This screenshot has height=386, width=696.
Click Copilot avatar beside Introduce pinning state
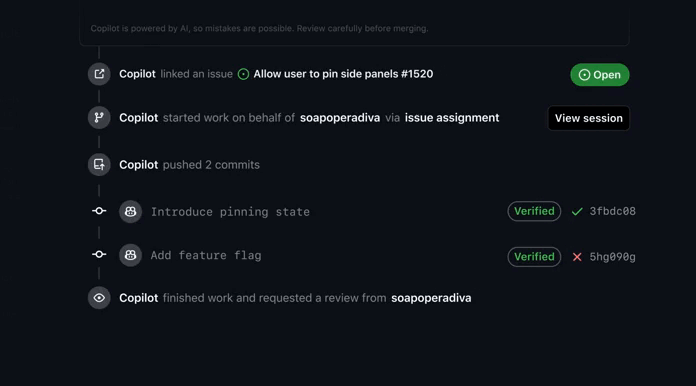(130, 212)
